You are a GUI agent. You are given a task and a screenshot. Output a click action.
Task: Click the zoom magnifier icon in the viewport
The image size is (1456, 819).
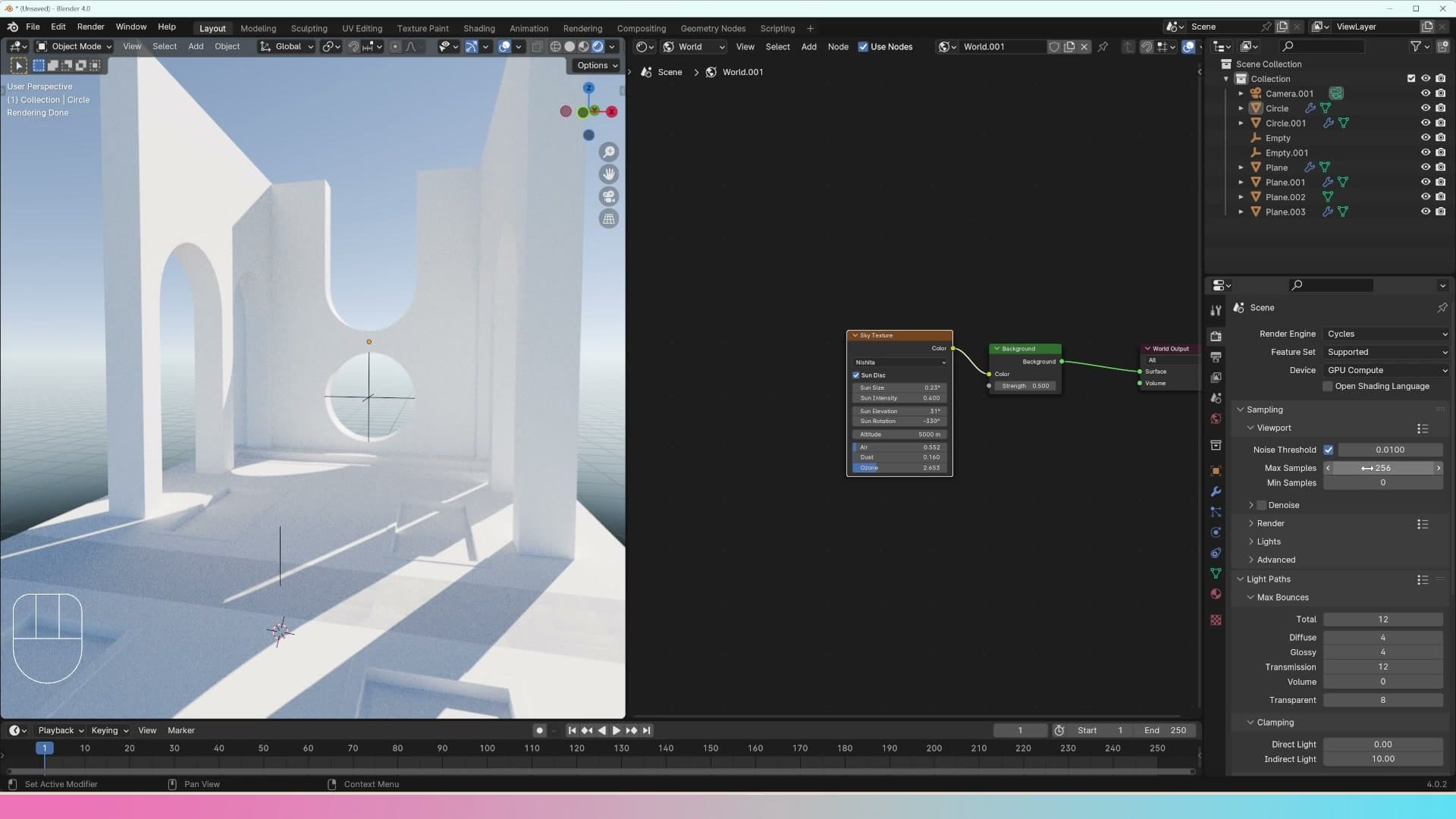608,152
